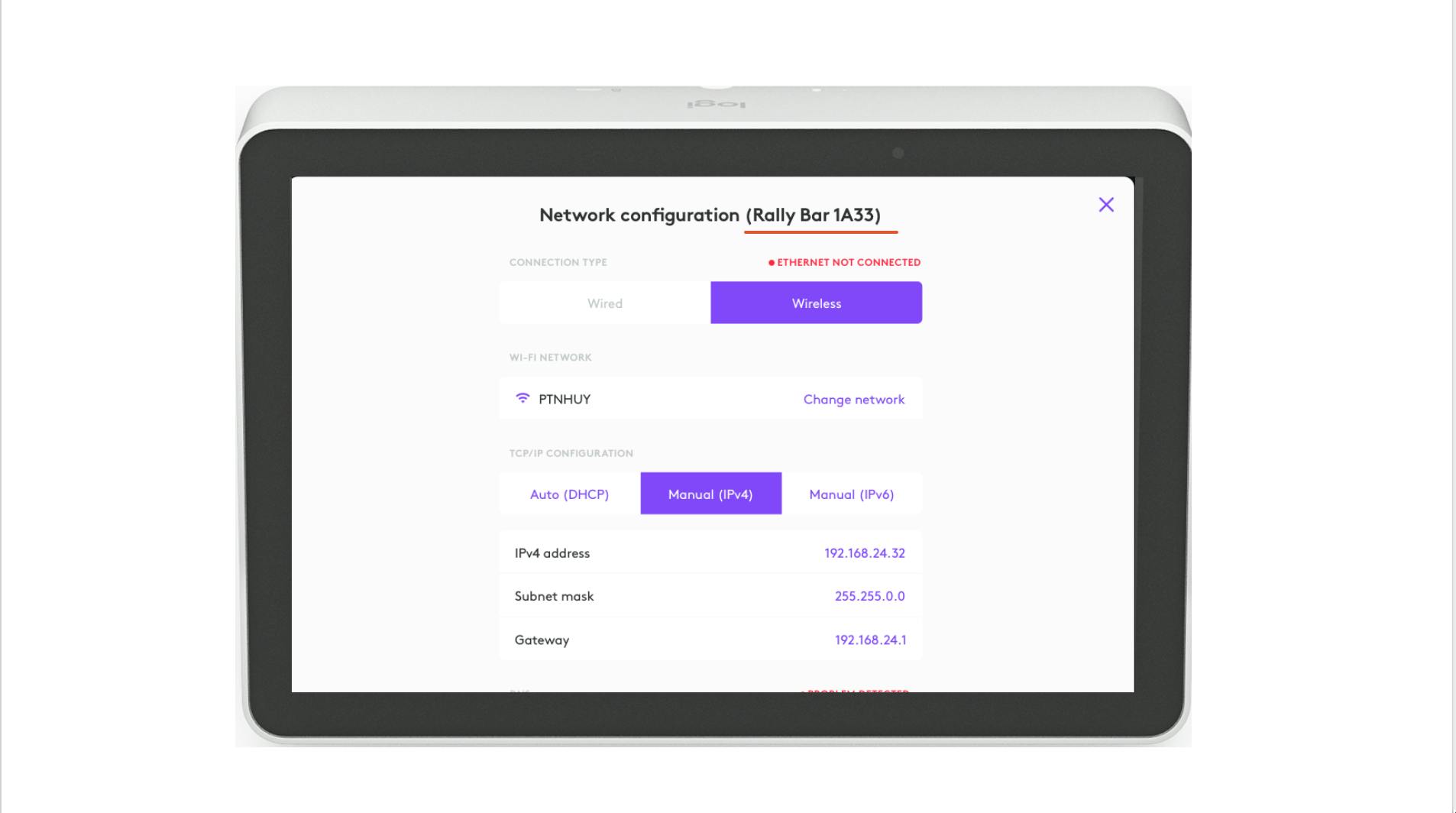Click the Wi-Fi Network heading
This screenshot has width=1456, height=813.
click(550, 357)
